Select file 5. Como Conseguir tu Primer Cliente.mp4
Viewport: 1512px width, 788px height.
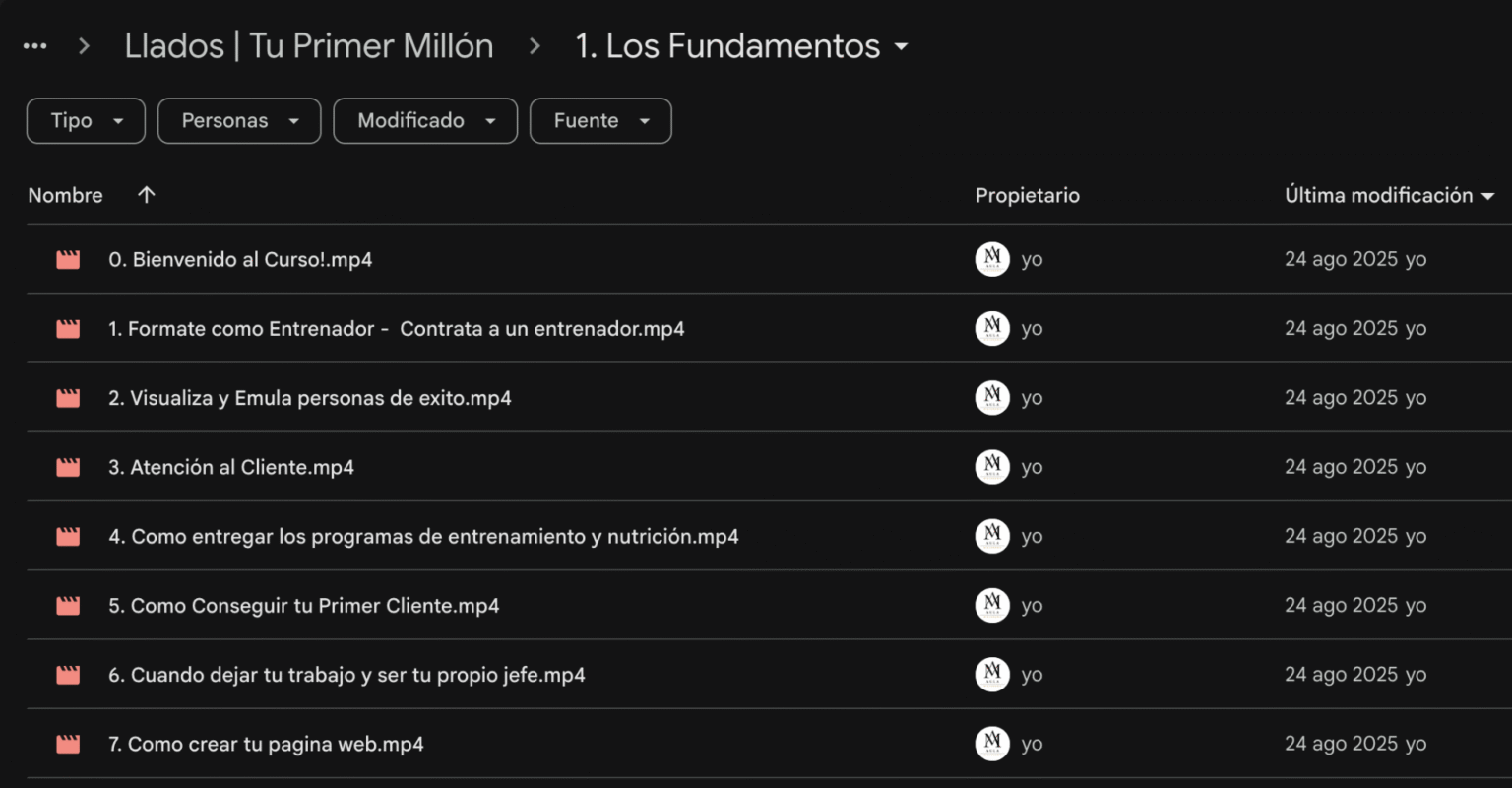coord(303,606)
